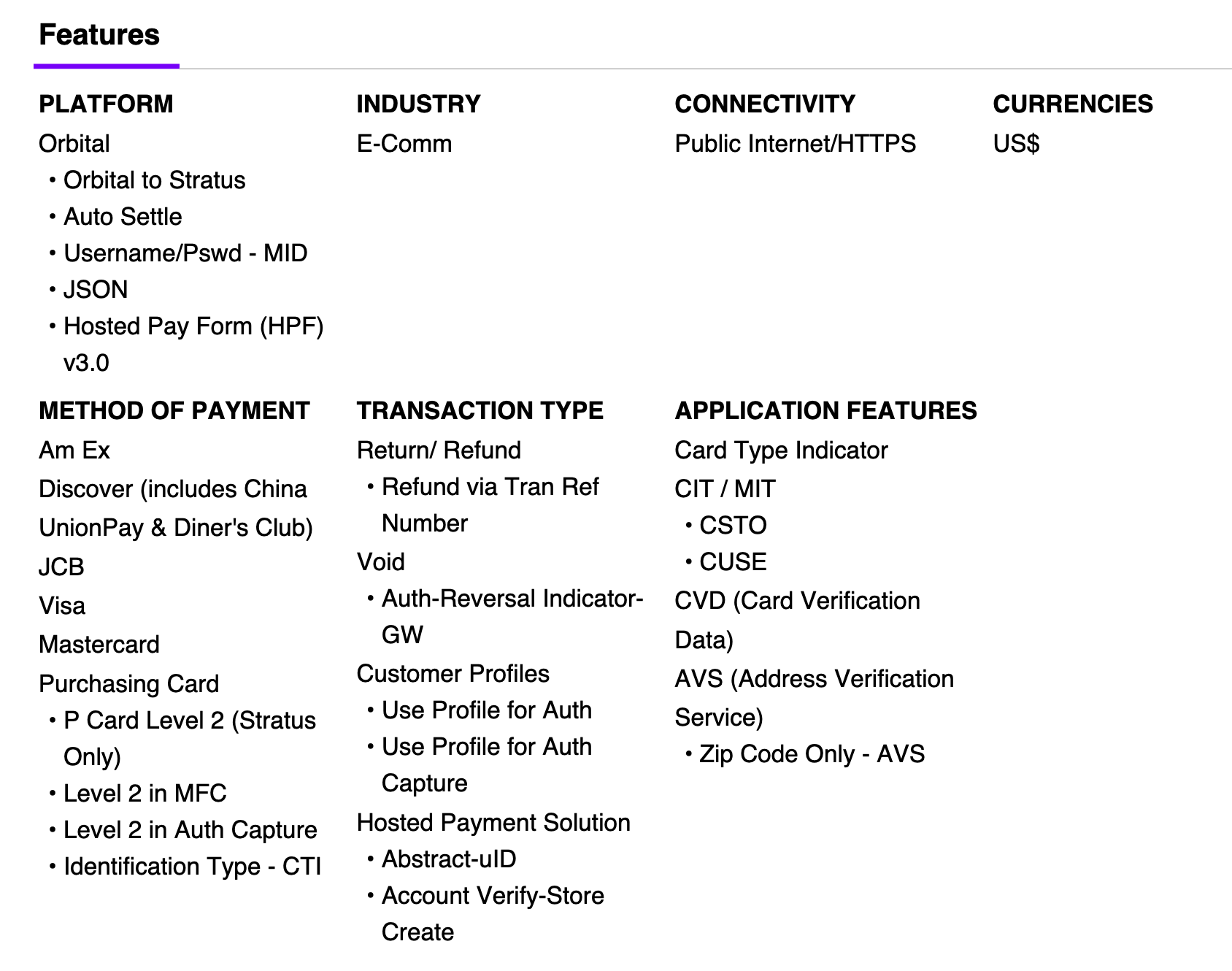
Task: Select the Auto Settle list item
Action: [123, 217]
